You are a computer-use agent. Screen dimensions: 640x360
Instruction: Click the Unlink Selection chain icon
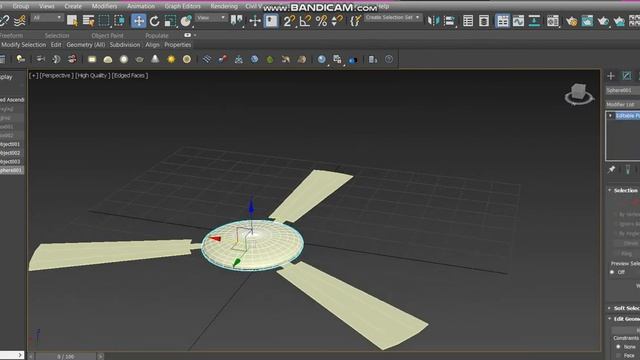click(4, 20)
